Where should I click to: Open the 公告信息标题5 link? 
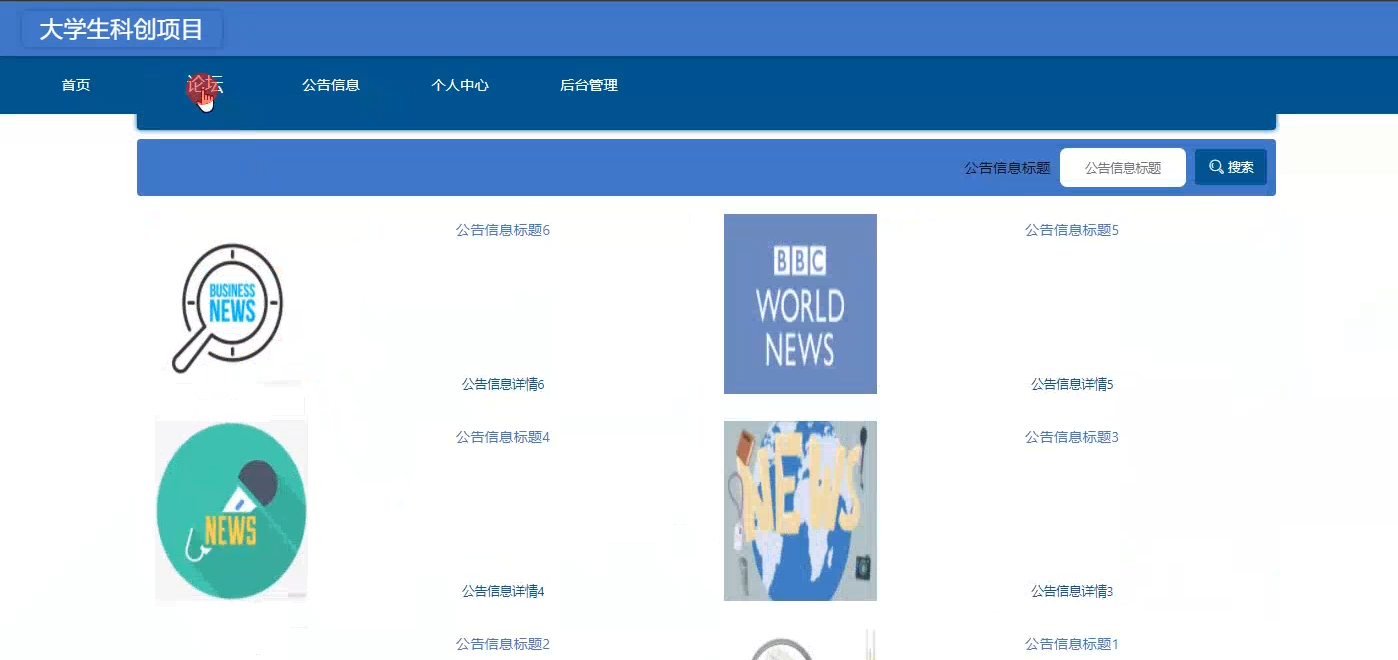coord(1072,230)
